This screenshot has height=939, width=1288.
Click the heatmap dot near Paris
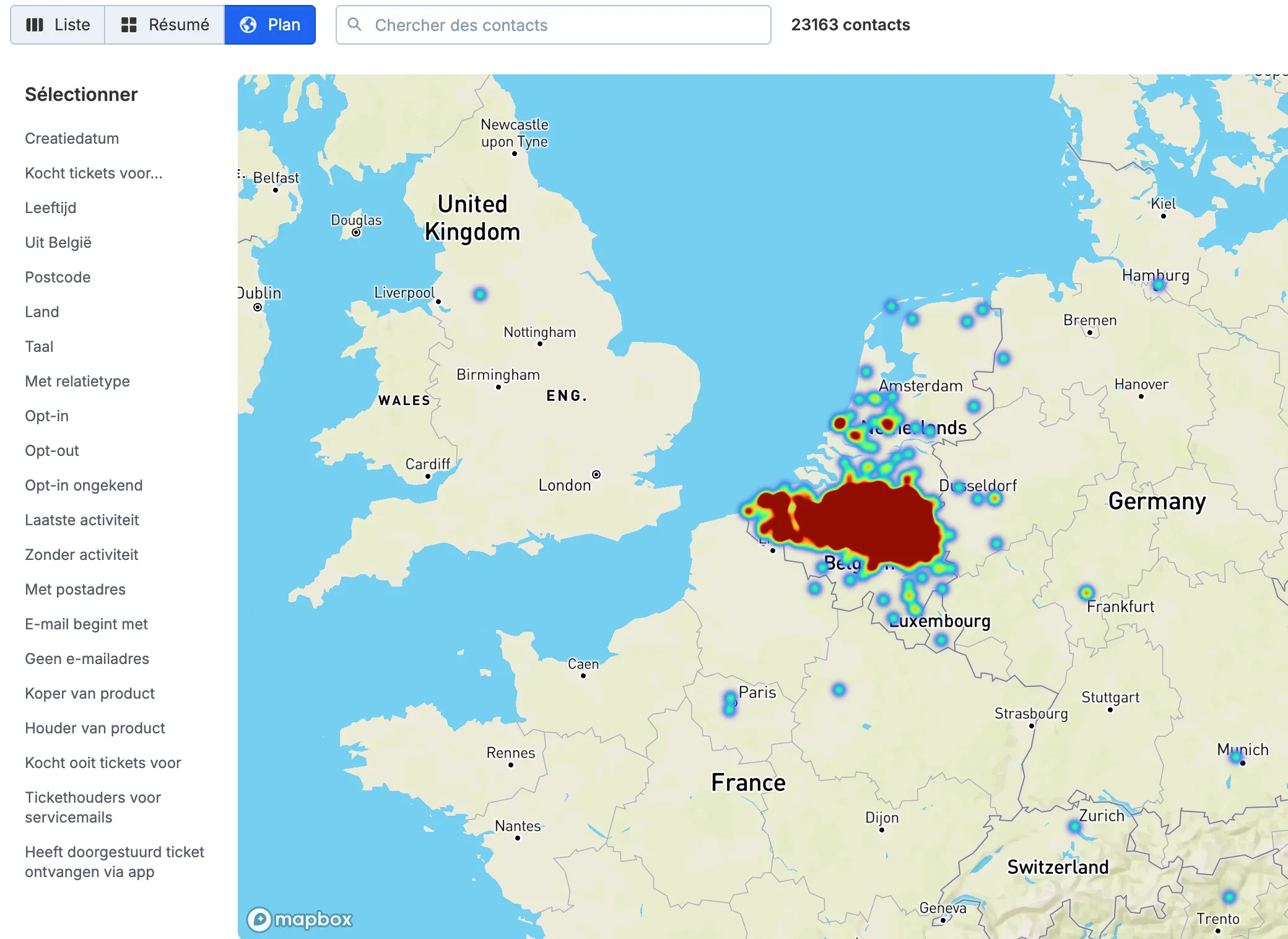click(730, 703)
